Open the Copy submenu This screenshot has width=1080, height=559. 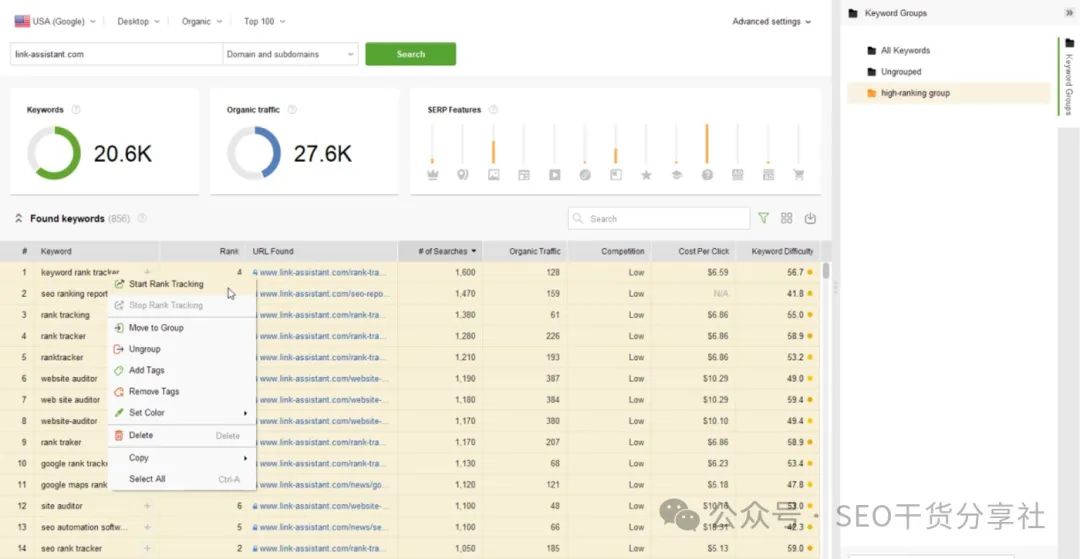pos(182,458)
